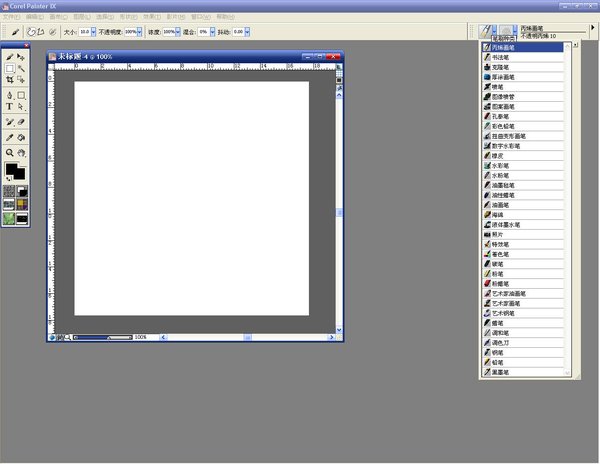The height and width of the screenshot is (464, 600).
Task: Select the Shape Selection arrow tool
Action: 21,106
